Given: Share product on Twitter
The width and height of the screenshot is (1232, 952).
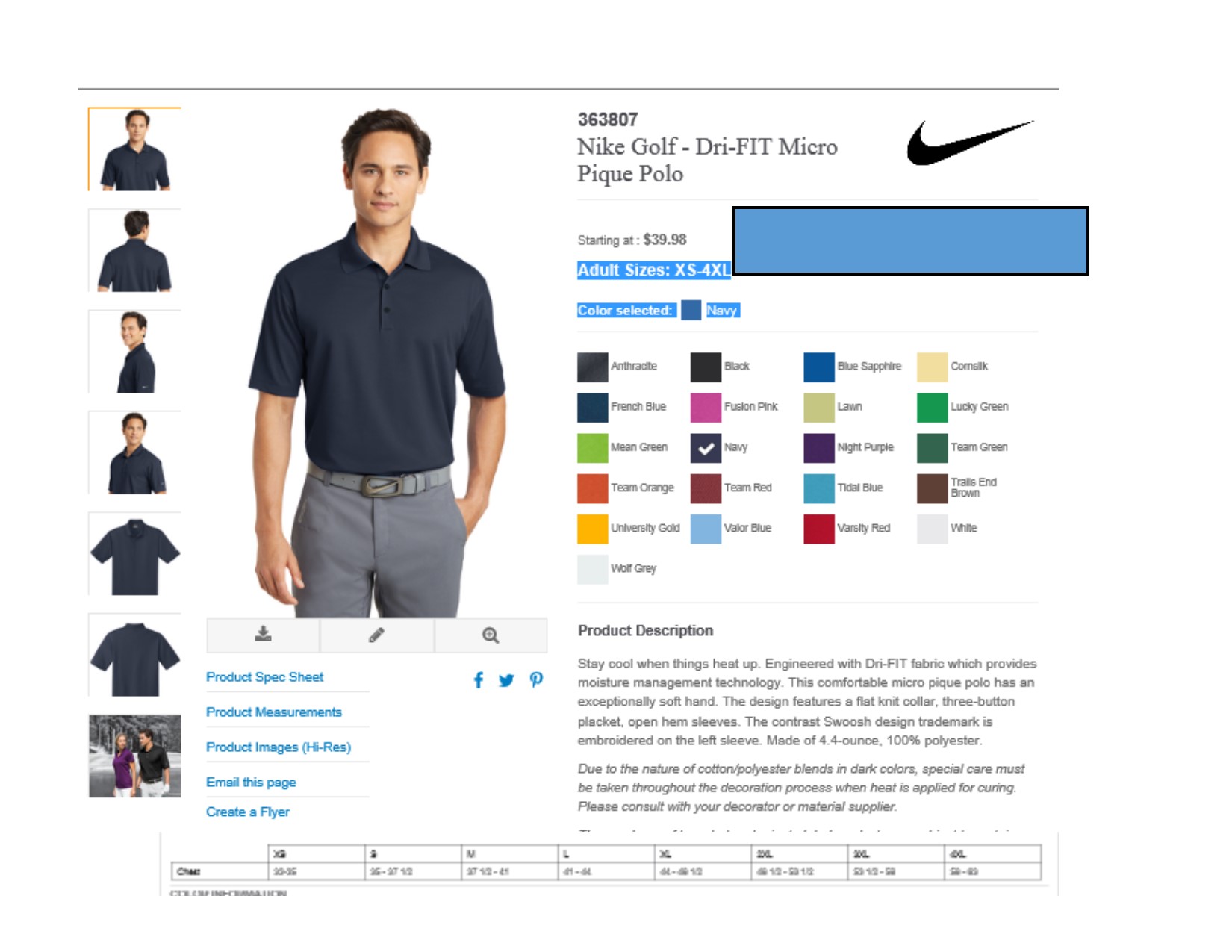Looking at the screenshot, I should click(x=506, y=680).
